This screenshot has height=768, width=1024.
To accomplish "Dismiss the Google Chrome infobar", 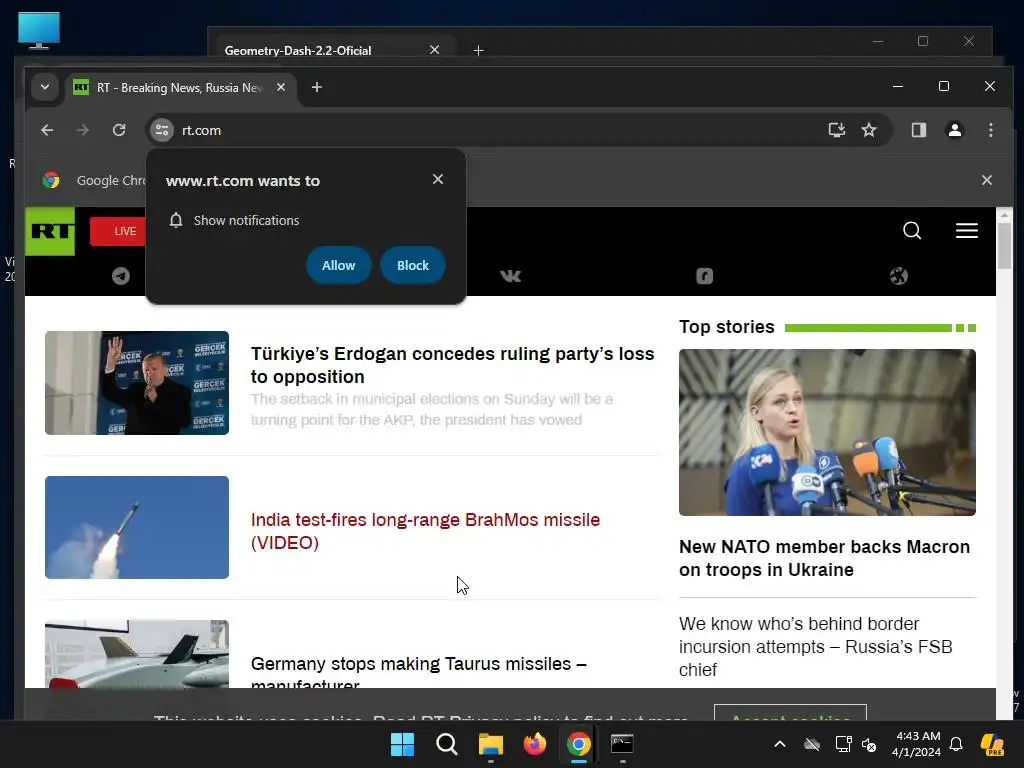I will pos(987,180).
